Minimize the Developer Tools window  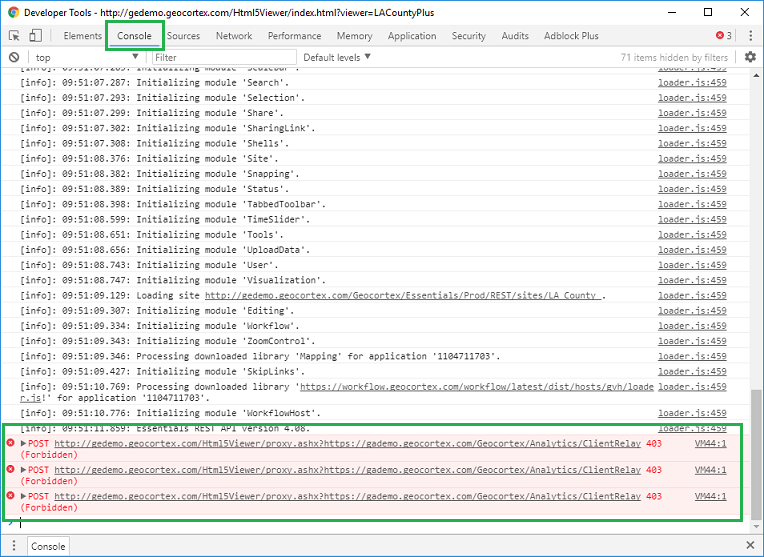(672, 12)
